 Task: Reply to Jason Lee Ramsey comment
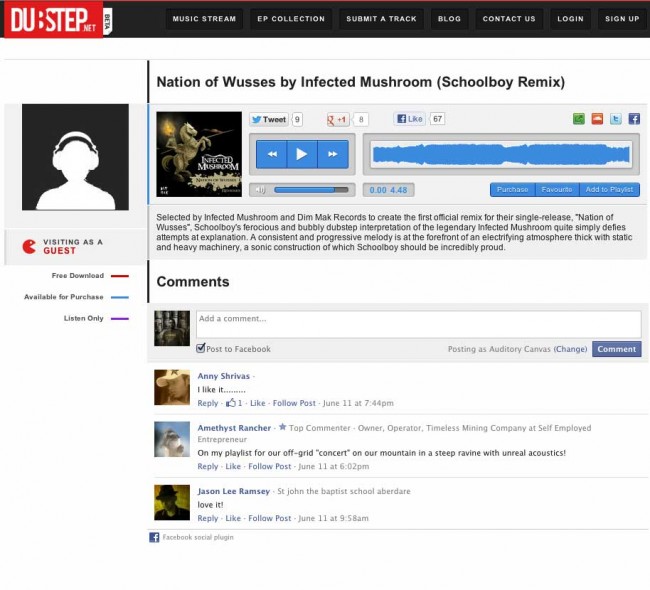[208, 518]
